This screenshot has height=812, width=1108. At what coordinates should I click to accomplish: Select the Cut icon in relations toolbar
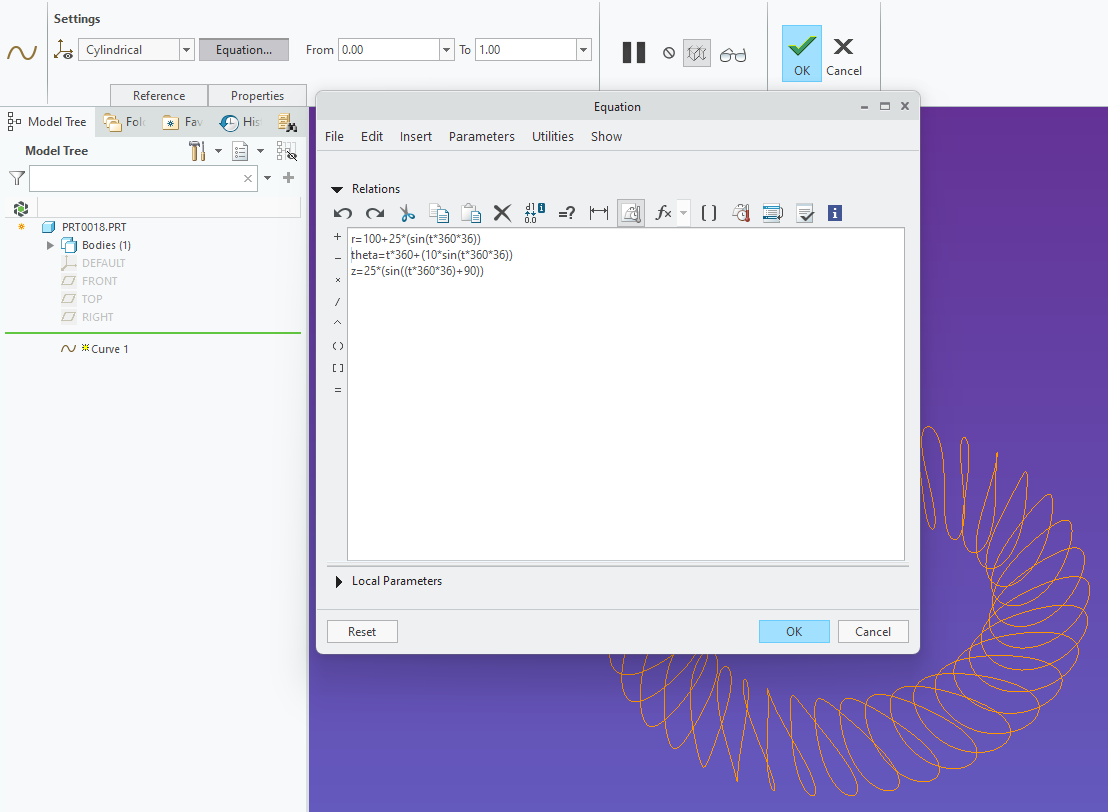coord(407,212)
